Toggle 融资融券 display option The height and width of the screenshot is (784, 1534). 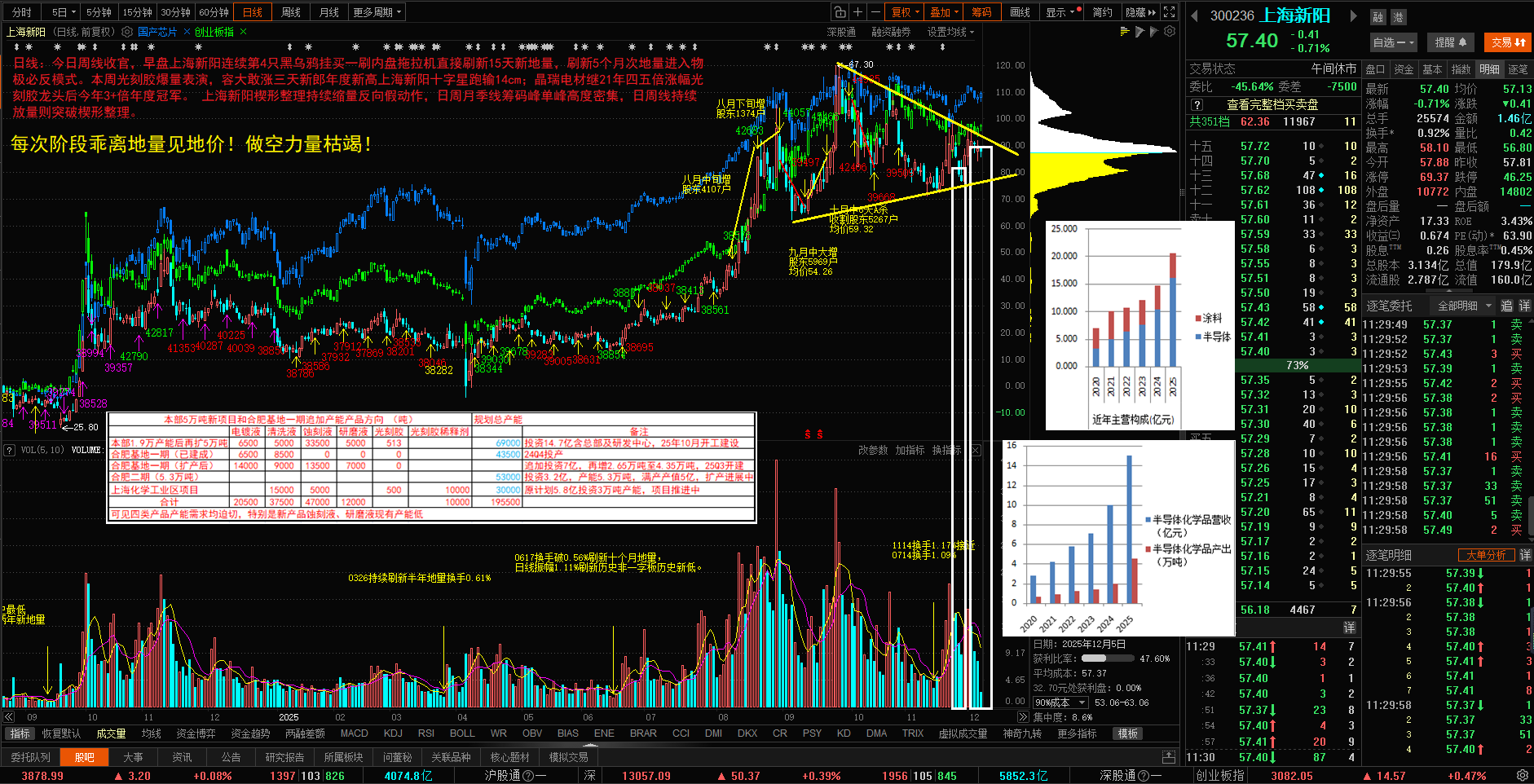pyautogui.click(x=891, y=32)
